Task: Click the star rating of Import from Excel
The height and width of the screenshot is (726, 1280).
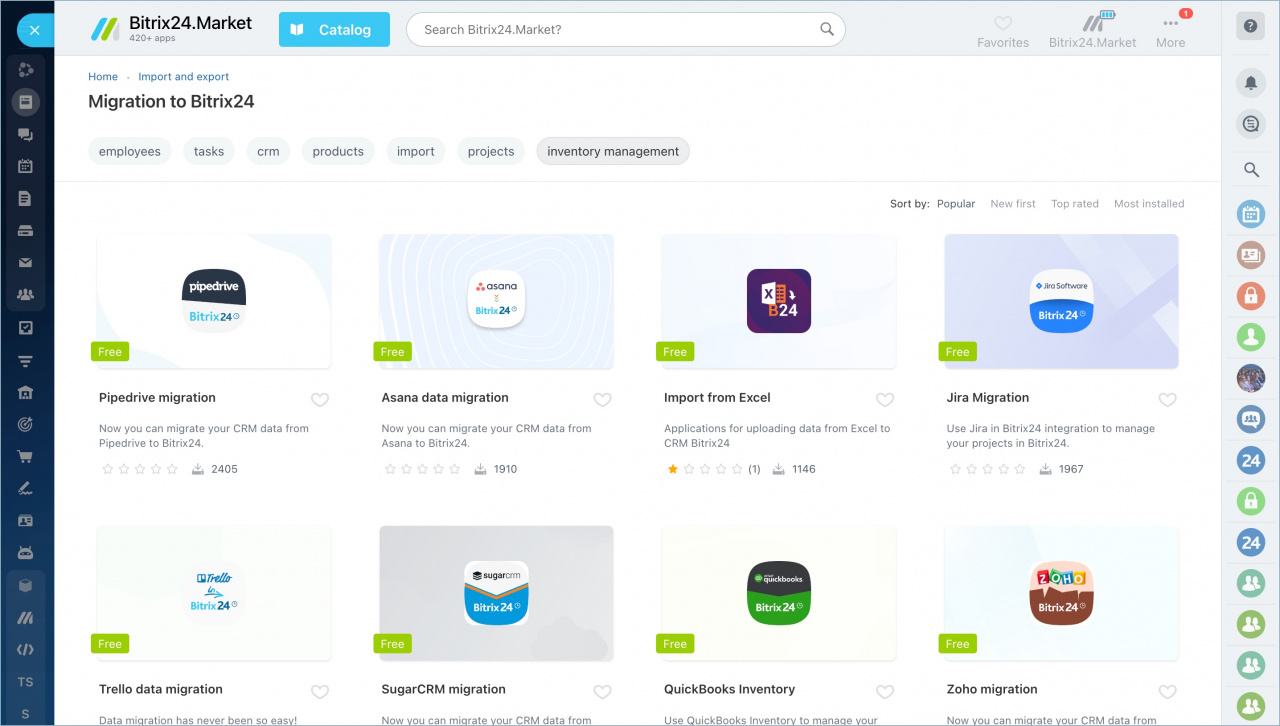Action: (705, 469)
